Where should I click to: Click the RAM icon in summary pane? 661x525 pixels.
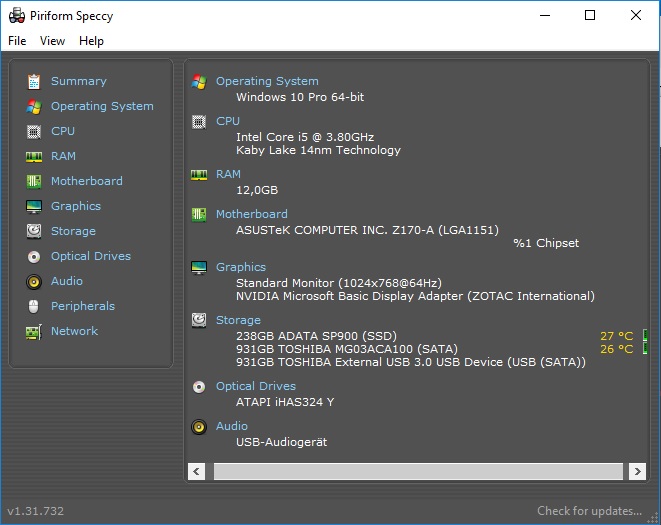(199, 175)
